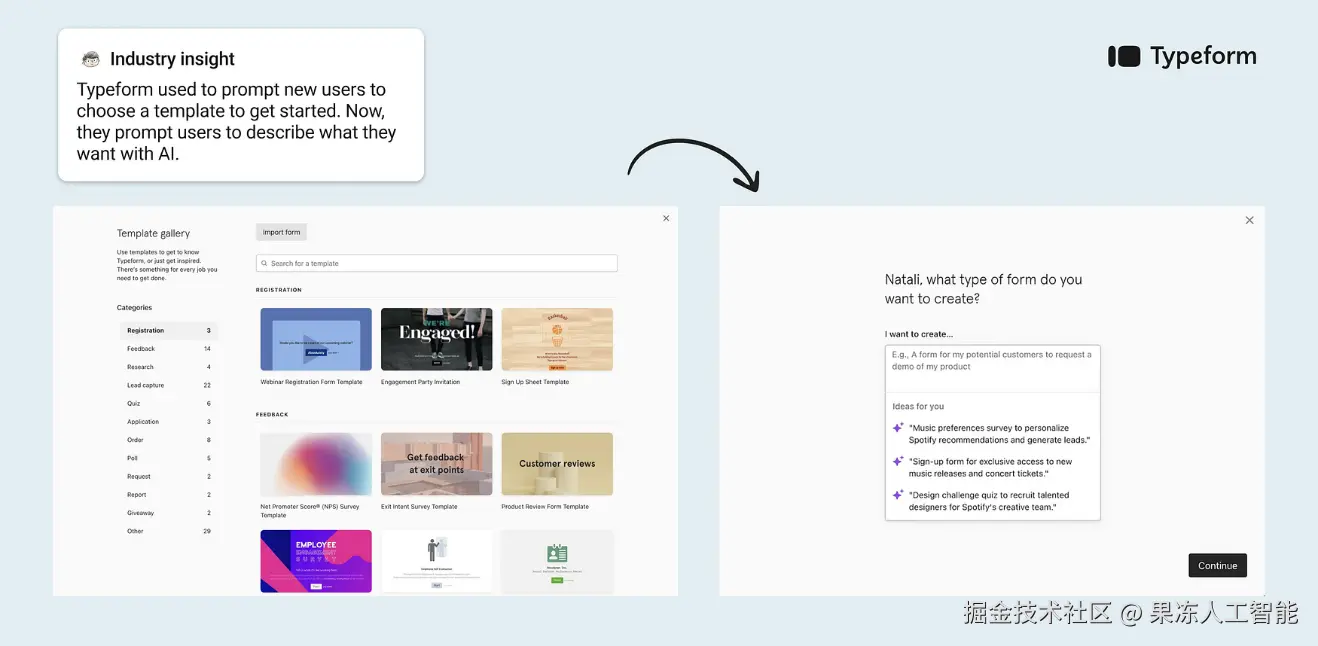Click the 'Webinar Registration Form Template' caption
This screenshot has width=1318, height=646.
click(311, 382)
